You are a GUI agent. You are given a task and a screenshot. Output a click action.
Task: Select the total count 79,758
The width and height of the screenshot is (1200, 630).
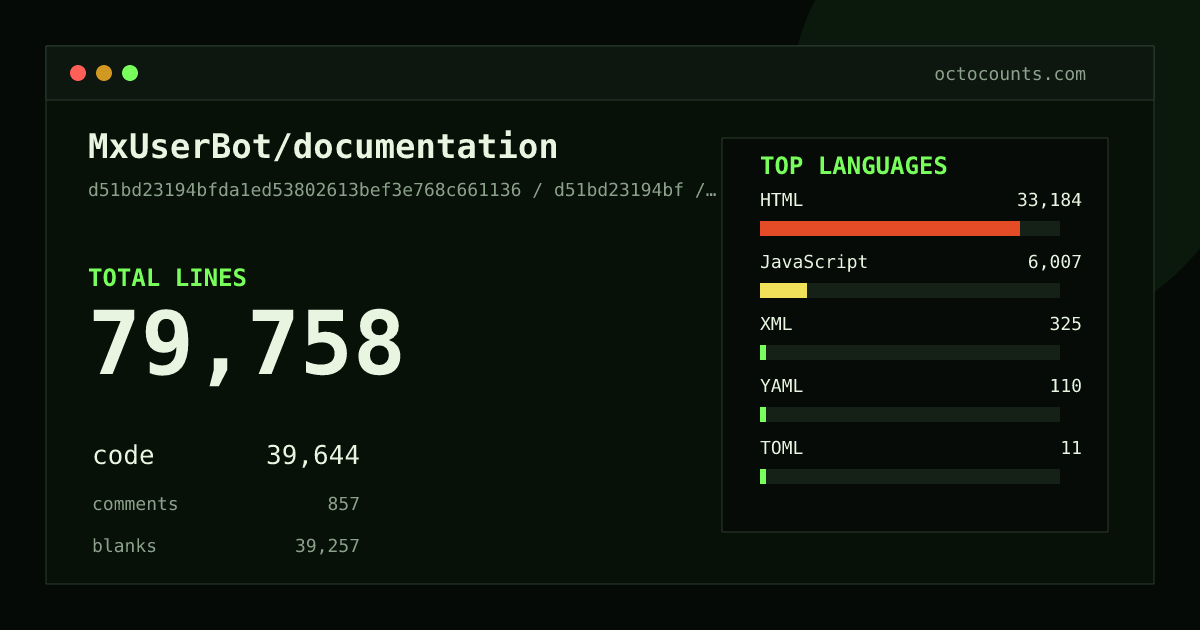[246, 344]
